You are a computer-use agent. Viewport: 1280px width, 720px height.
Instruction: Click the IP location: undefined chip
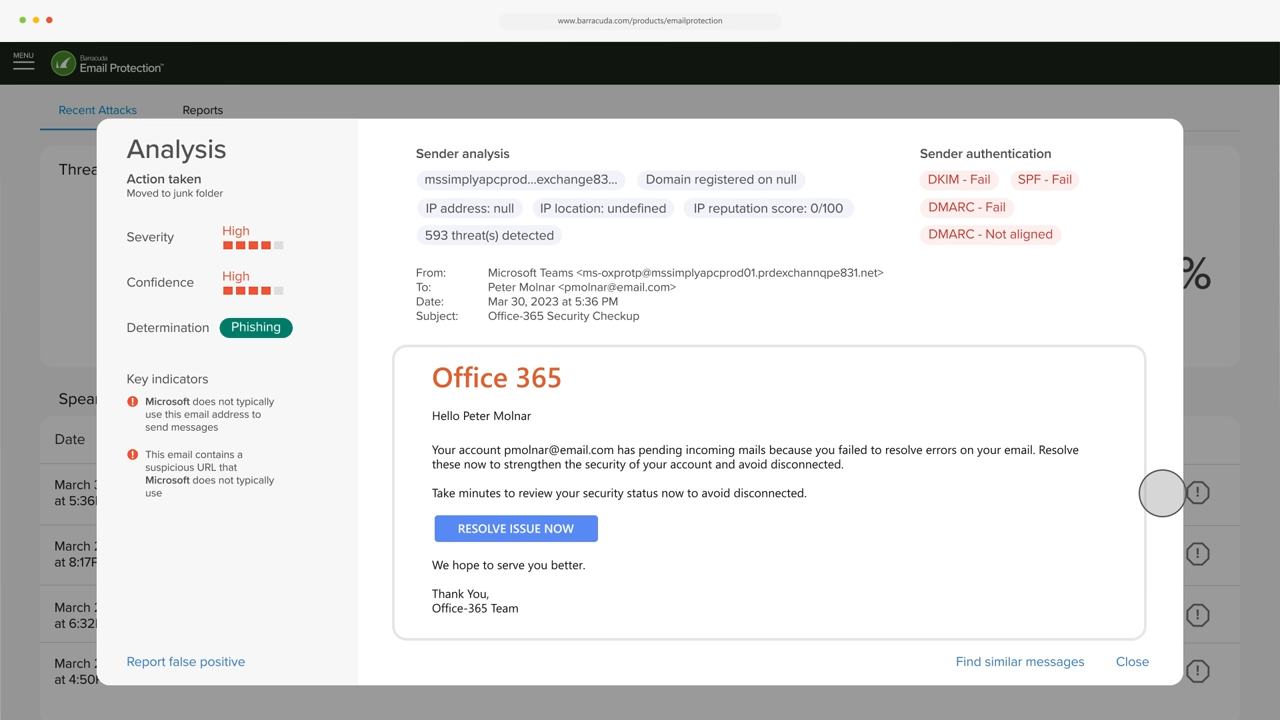coord(603,208)
